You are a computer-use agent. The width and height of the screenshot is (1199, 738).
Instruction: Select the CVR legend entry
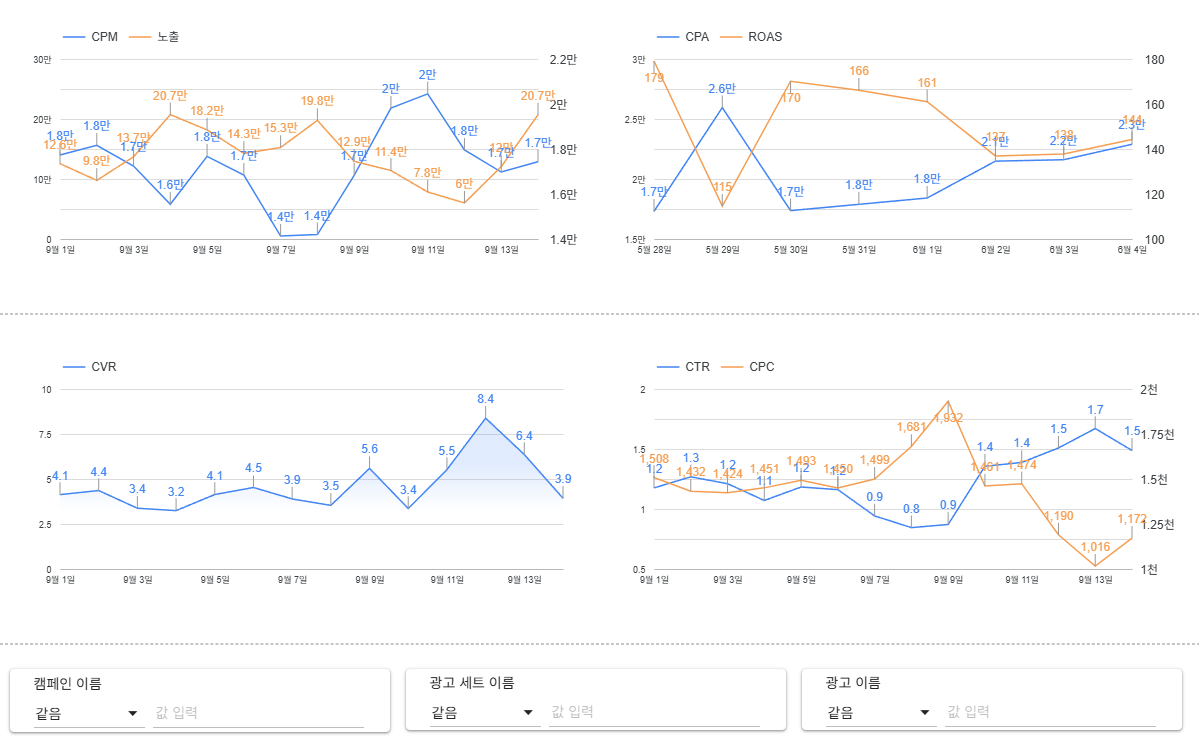tap(89, 367)
